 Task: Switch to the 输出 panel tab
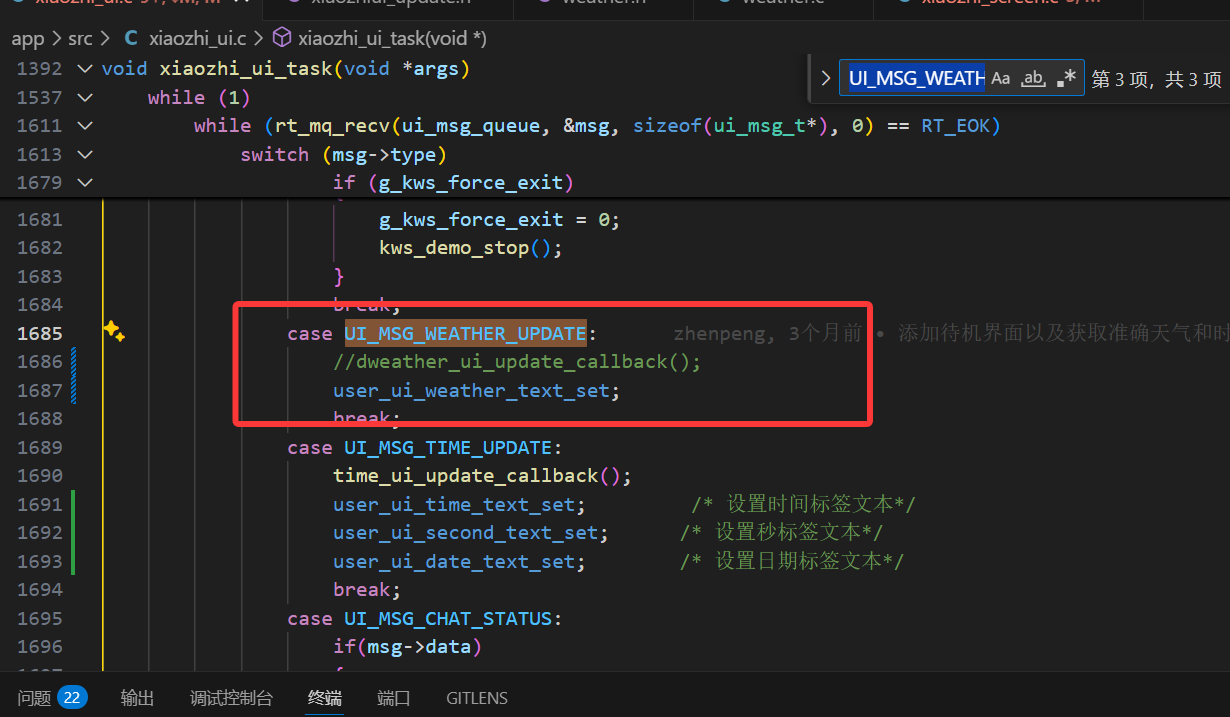tap(138, 698)
